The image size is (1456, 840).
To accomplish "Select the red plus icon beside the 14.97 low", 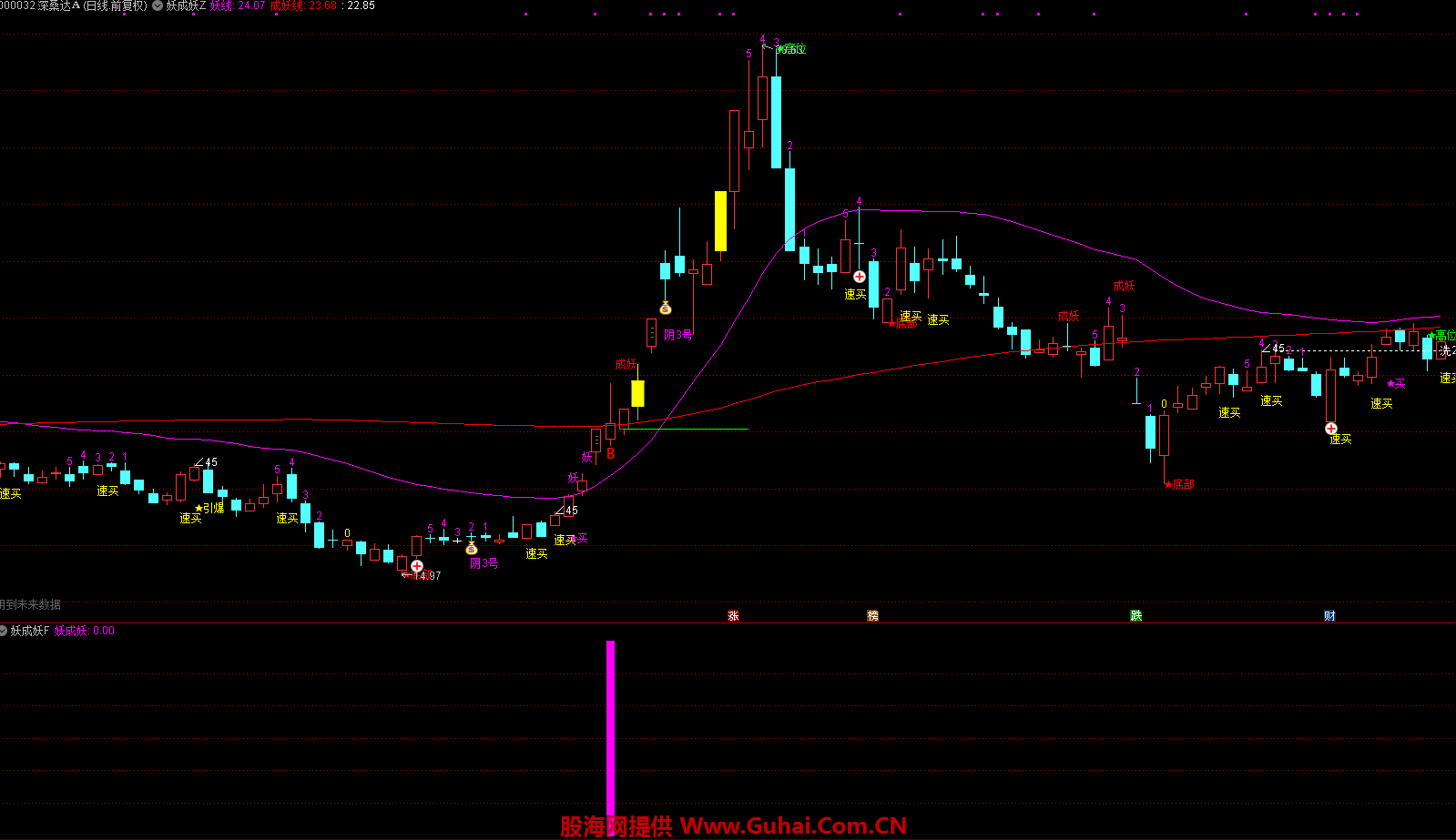I will click(x=416, y=566).
